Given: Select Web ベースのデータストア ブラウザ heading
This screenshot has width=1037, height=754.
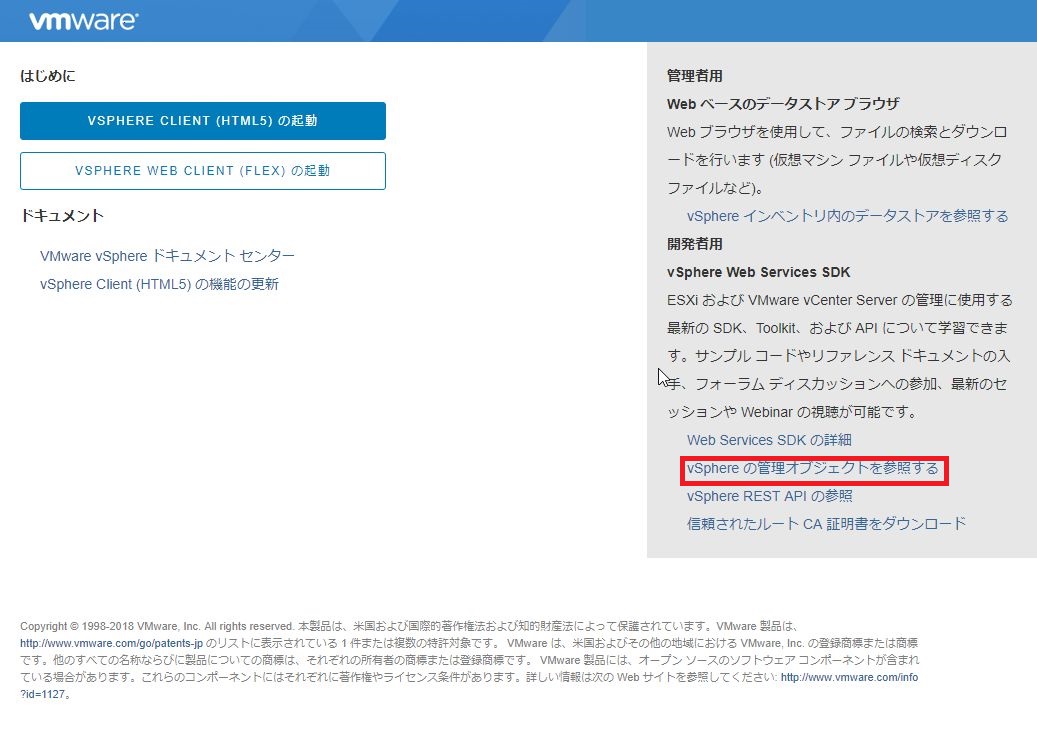Looking at the screenshot, I should (x=783, y=104).
